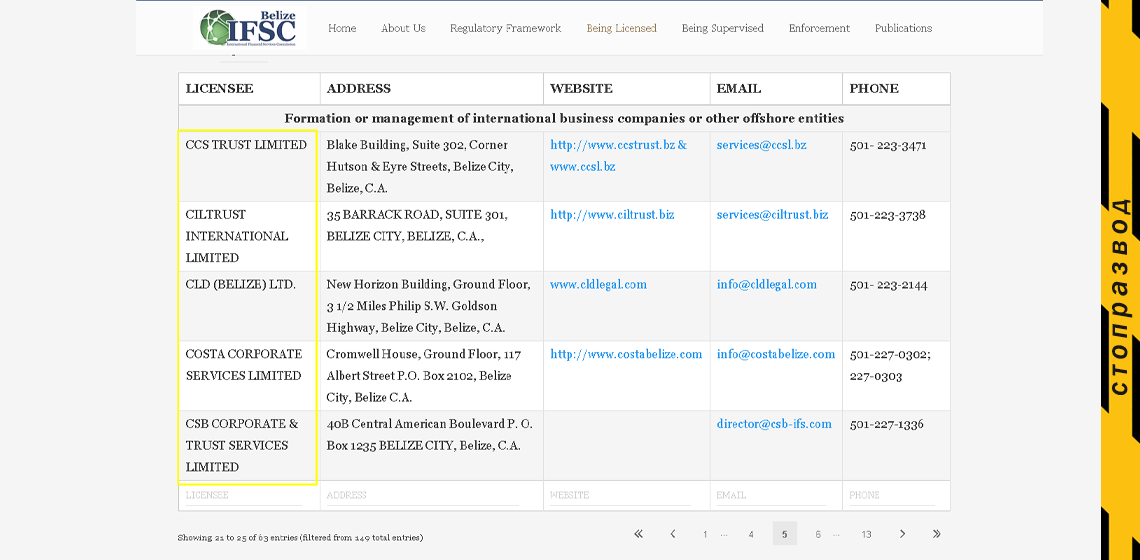This screenshot has width=1140, height=560.
Task: Open http://www.ciltrust.biz link
Action: click(x=612, y=215)
